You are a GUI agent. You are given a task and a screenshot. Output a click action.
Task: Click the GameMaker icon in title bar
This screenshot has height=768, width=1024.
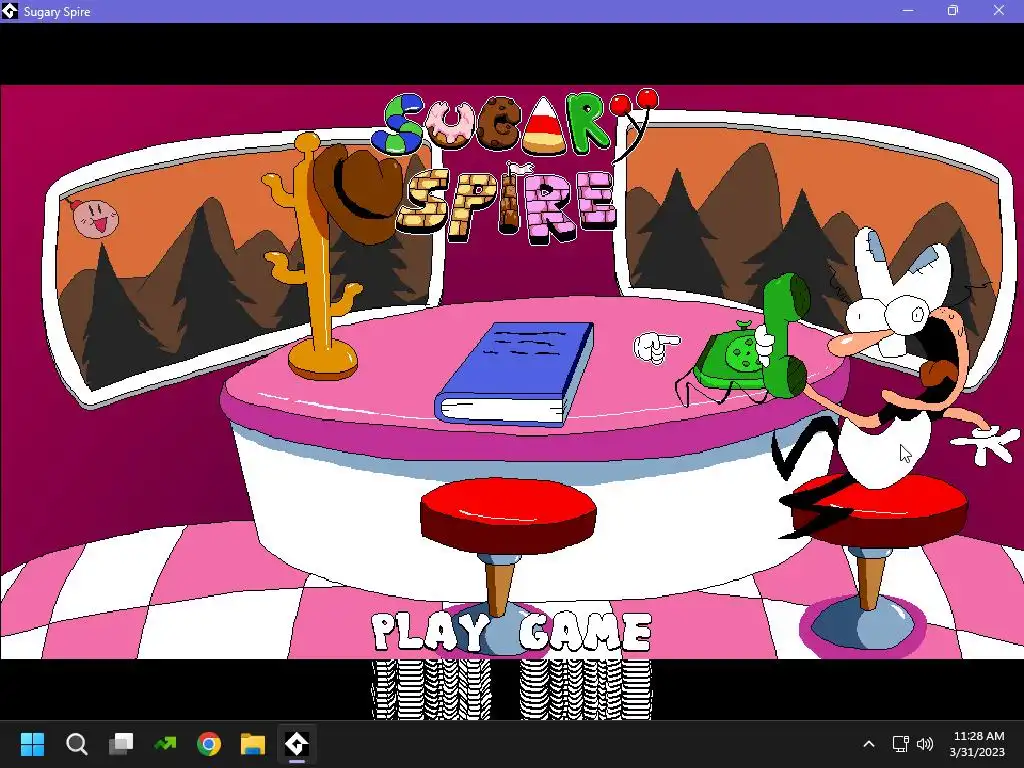point(10,11)
